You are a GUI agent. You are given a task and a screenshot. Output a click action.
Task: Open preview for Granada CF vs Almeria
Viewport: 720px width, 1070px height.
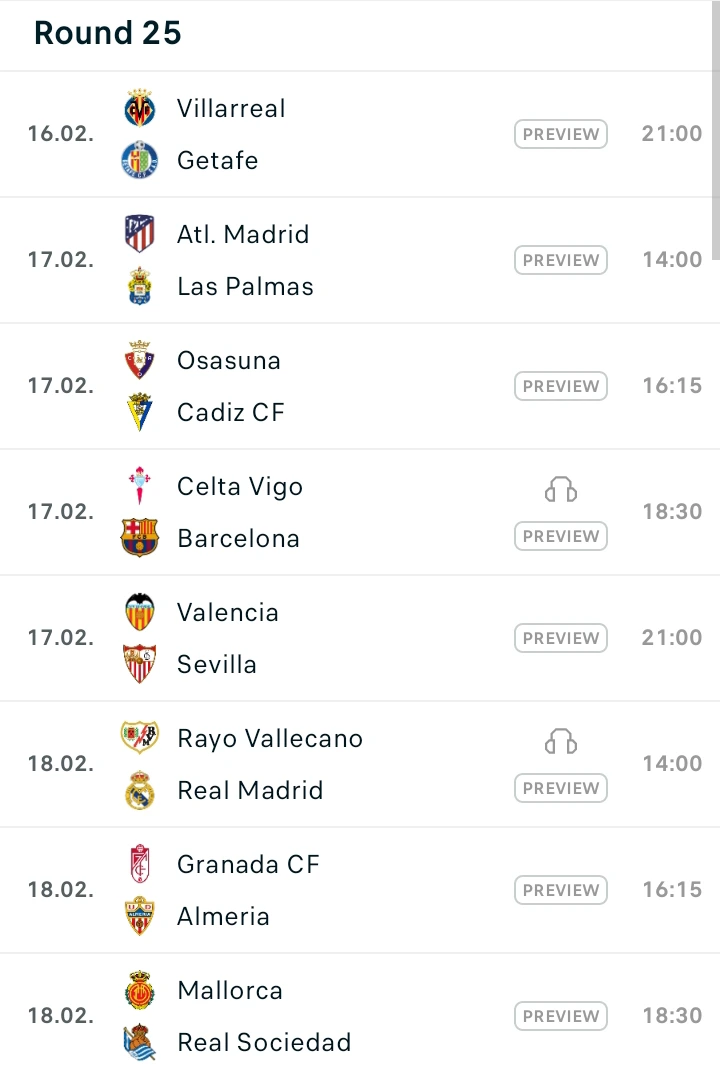(x=561, y=890)
